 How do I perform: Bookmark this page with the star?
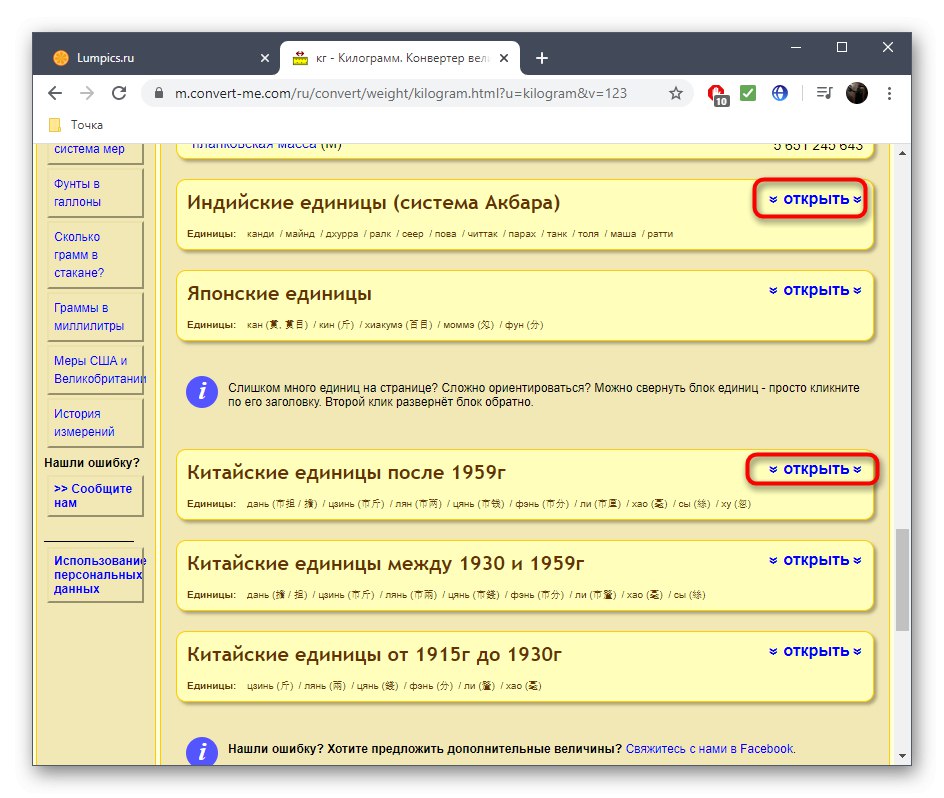click(675, 93)
